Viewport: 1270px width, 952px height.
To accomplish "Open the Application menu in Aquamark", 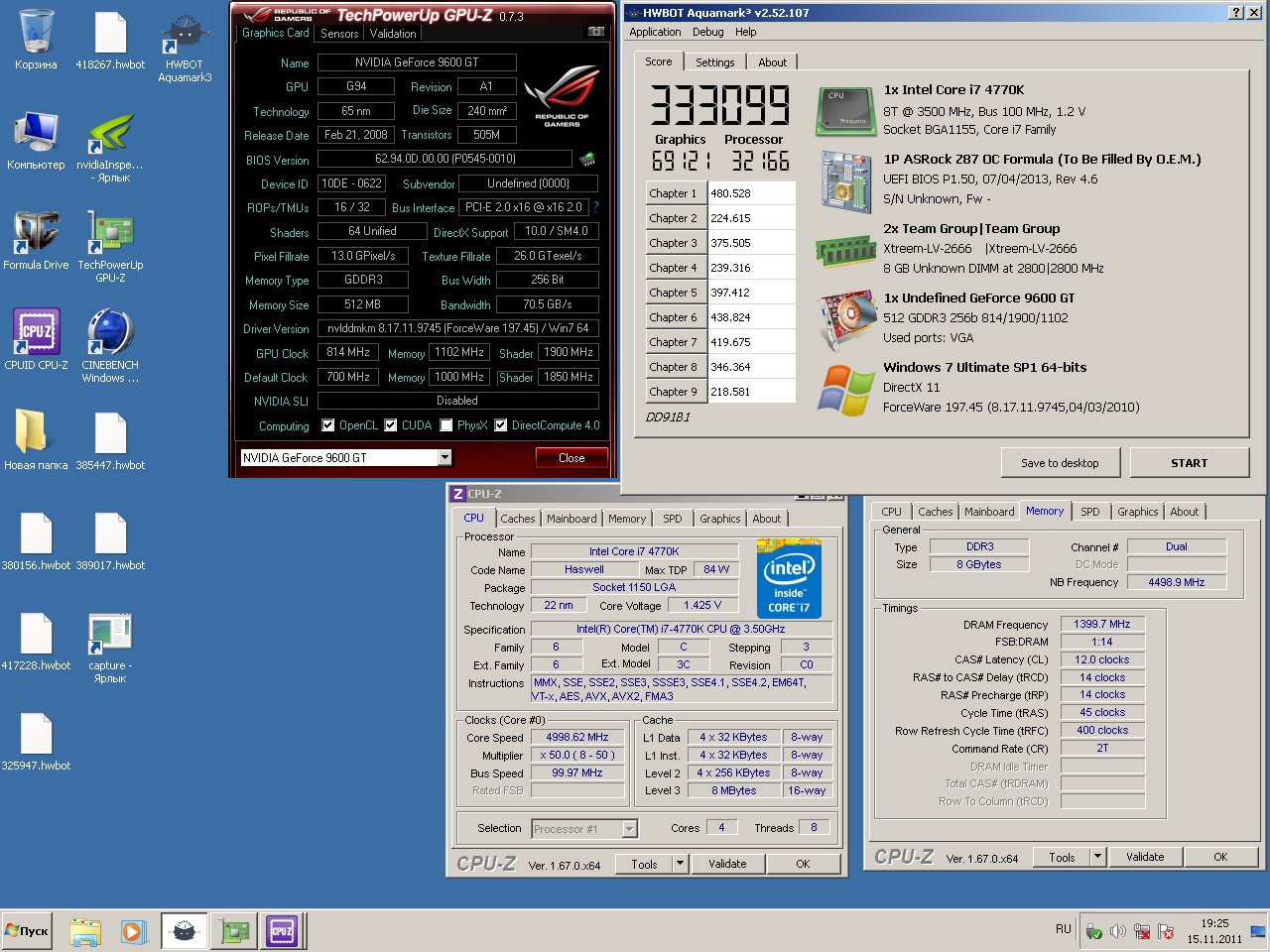I will point(655,32).
